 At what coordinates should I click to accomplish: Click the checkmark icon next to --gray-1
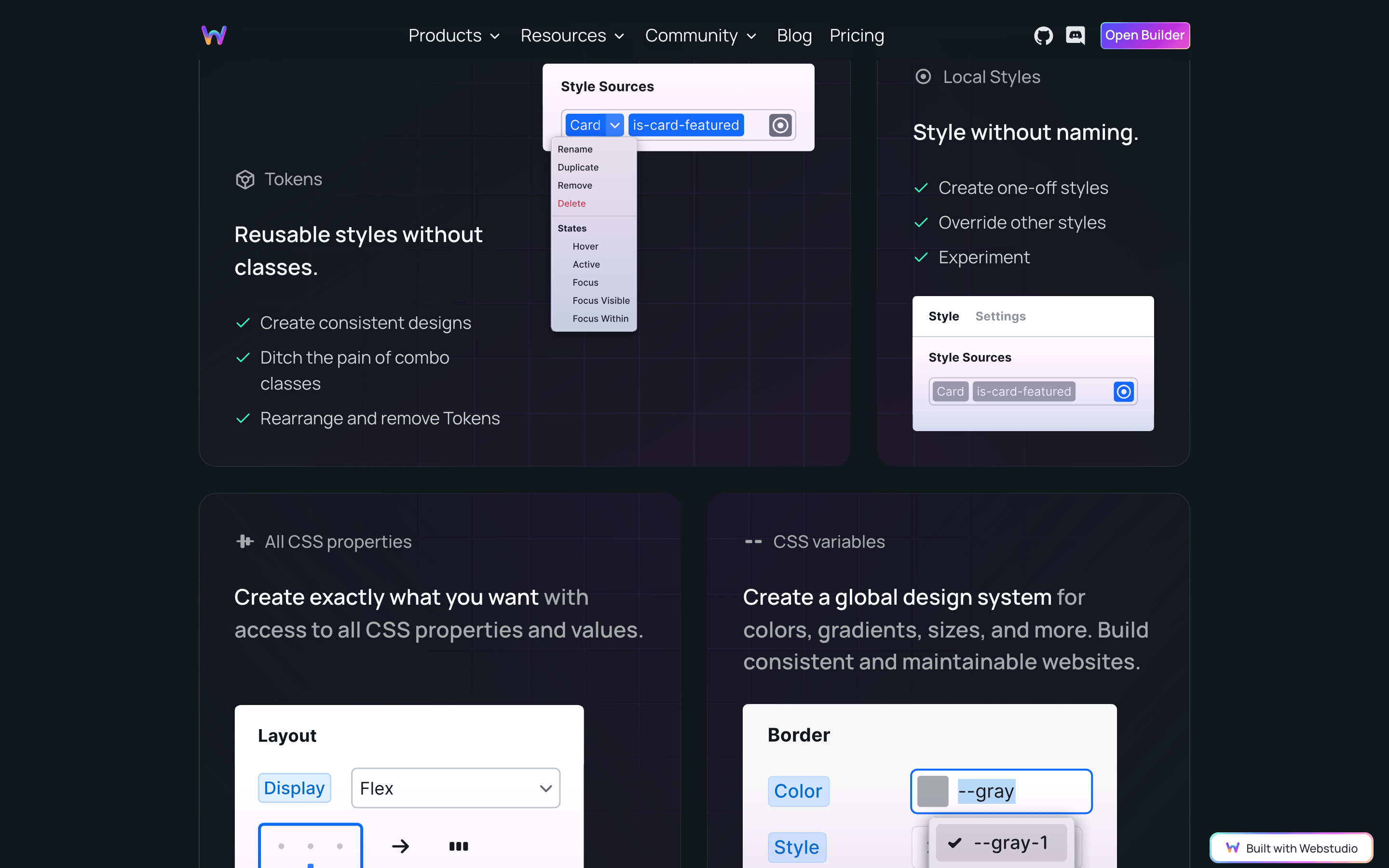(x=954, y=843)
